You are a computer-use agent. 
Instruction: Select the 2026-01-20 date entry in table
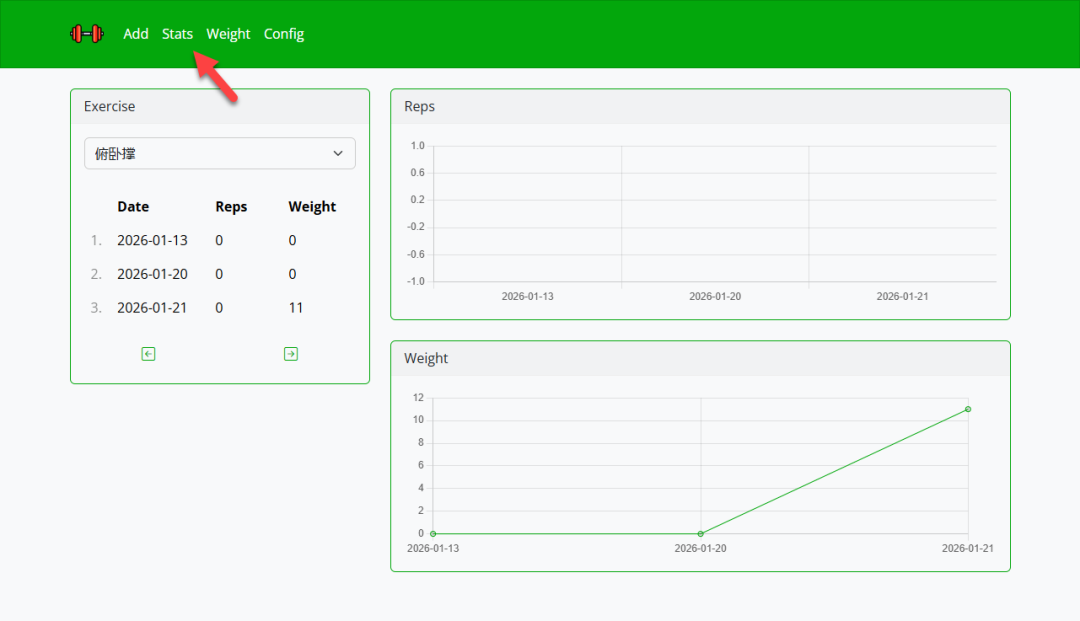point(152,274)
